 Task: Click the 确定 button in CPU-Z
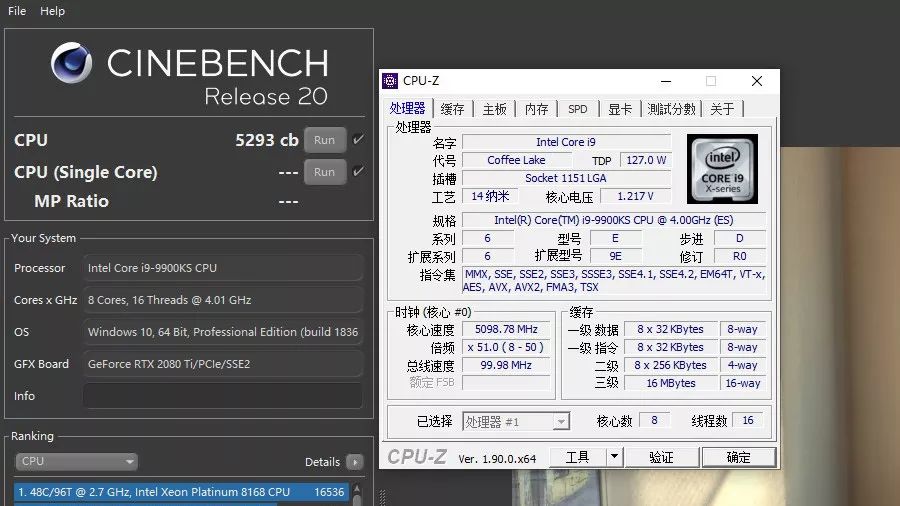pos(739,457)
